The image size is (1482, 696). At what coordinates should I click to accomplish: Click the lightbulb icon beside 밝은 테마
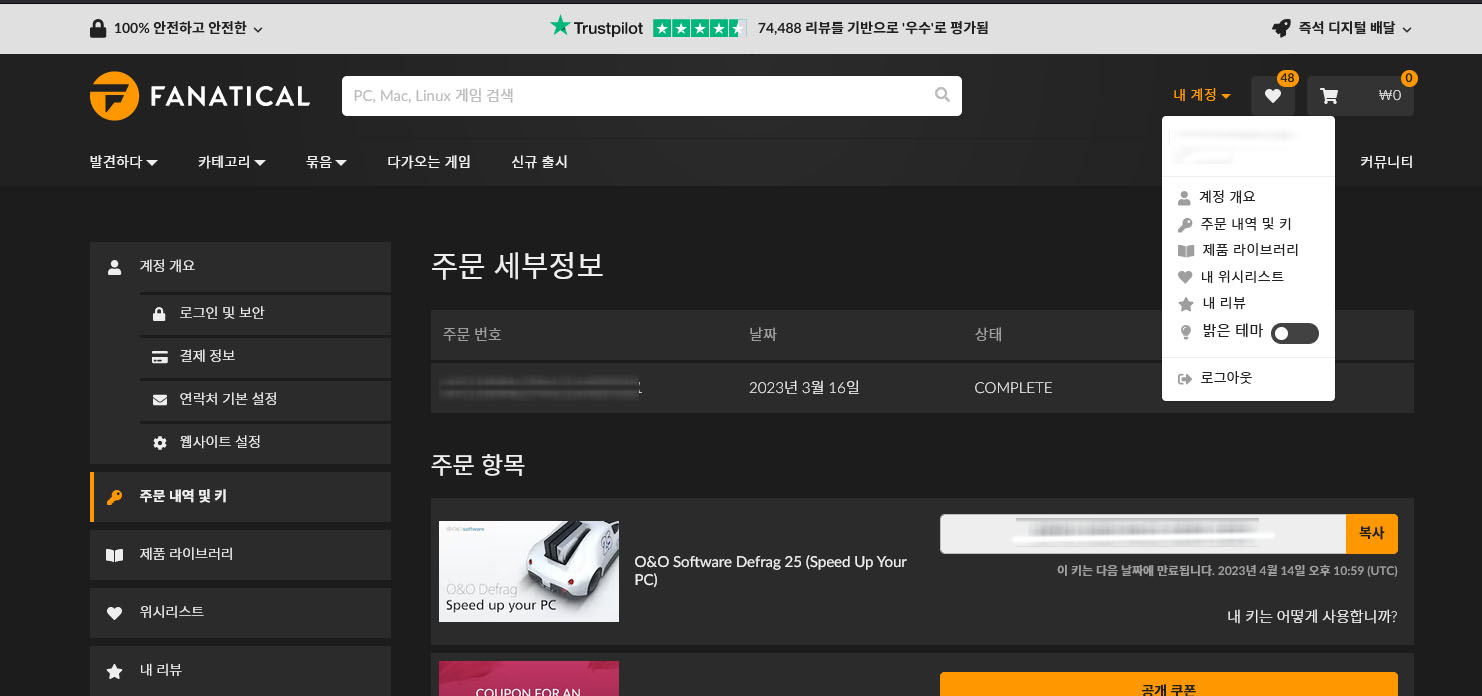1186,332
